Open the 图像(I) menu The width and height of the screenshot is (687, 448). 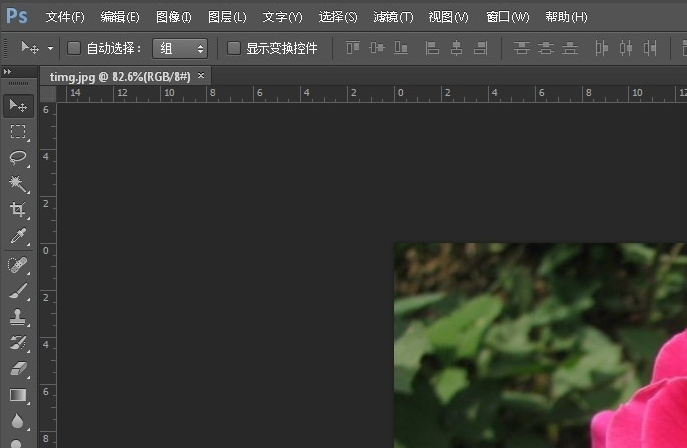click(x=174, y=17)
